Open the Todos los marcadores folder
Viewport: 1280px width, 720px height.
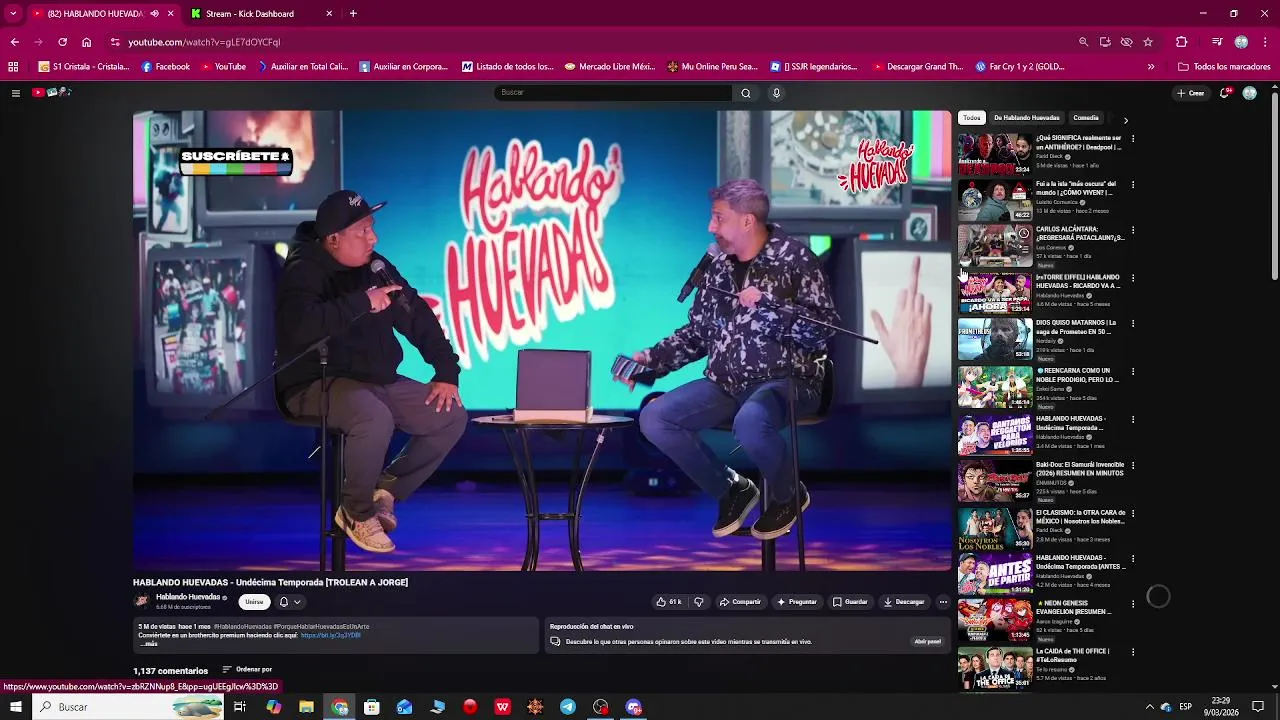[1224, 67]
